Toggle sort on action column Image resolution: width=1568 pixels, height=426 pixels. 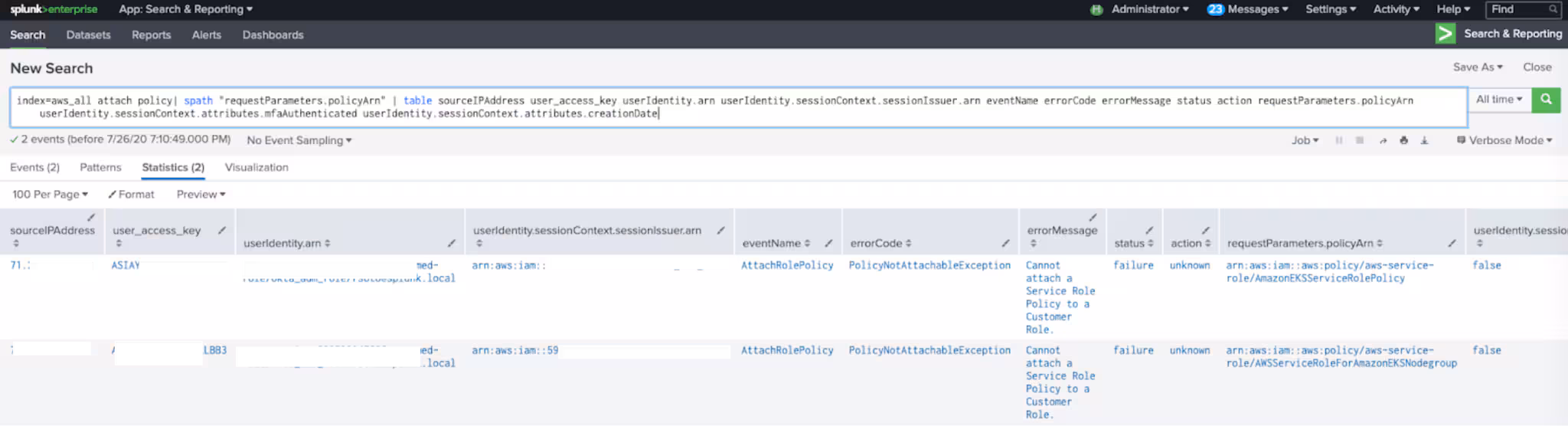[1190, 243]
